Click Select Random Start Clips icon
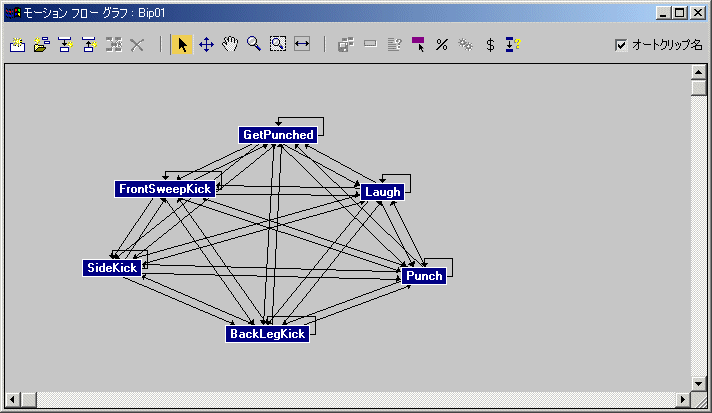712x413 pixels. [418, 44]
